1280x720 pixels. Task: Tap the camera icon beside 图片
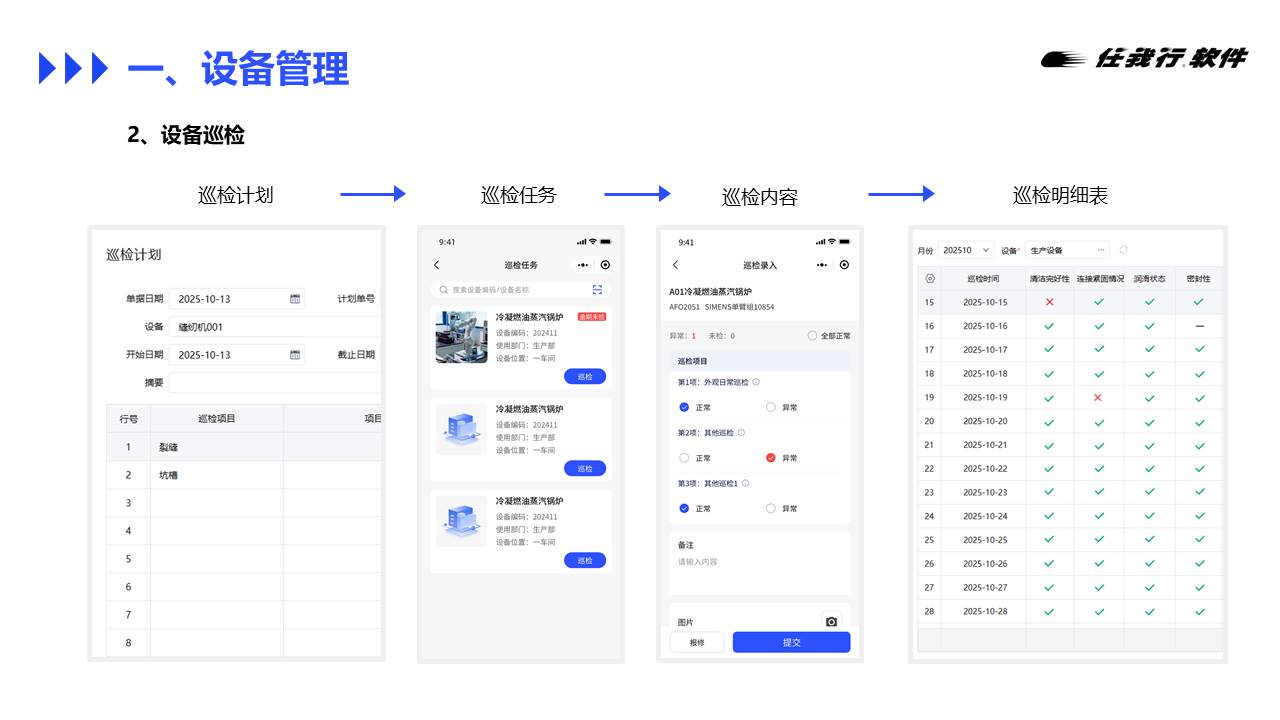click(x=831, y=622)
